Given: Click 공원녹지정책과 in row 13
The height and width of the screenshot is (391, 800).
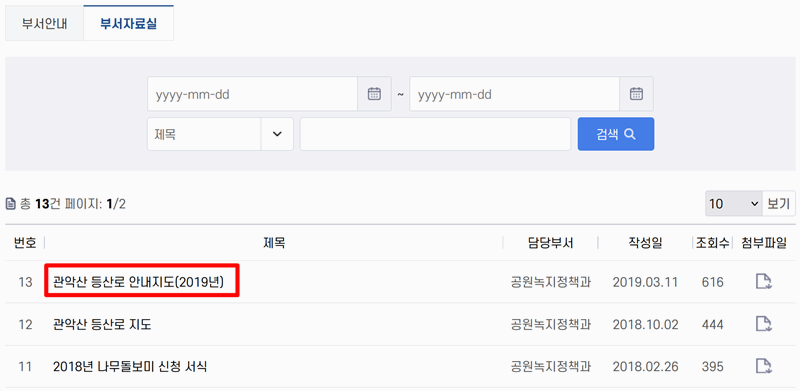Looking at the screenshot, I should coord(551,282).
